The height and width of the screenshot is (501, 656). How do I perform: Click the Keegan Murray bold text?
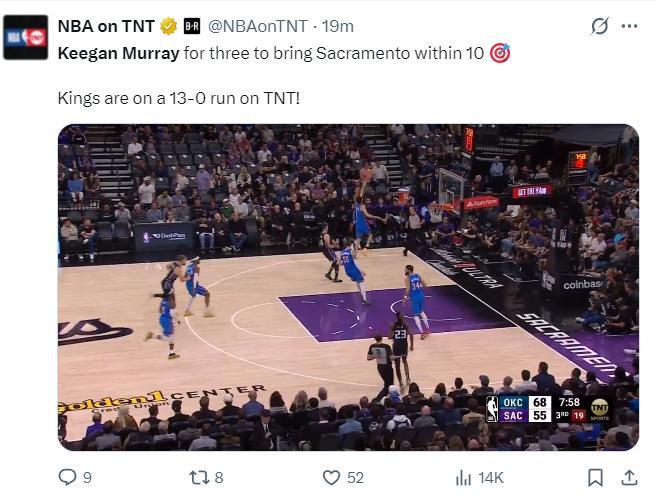(118, 54)
